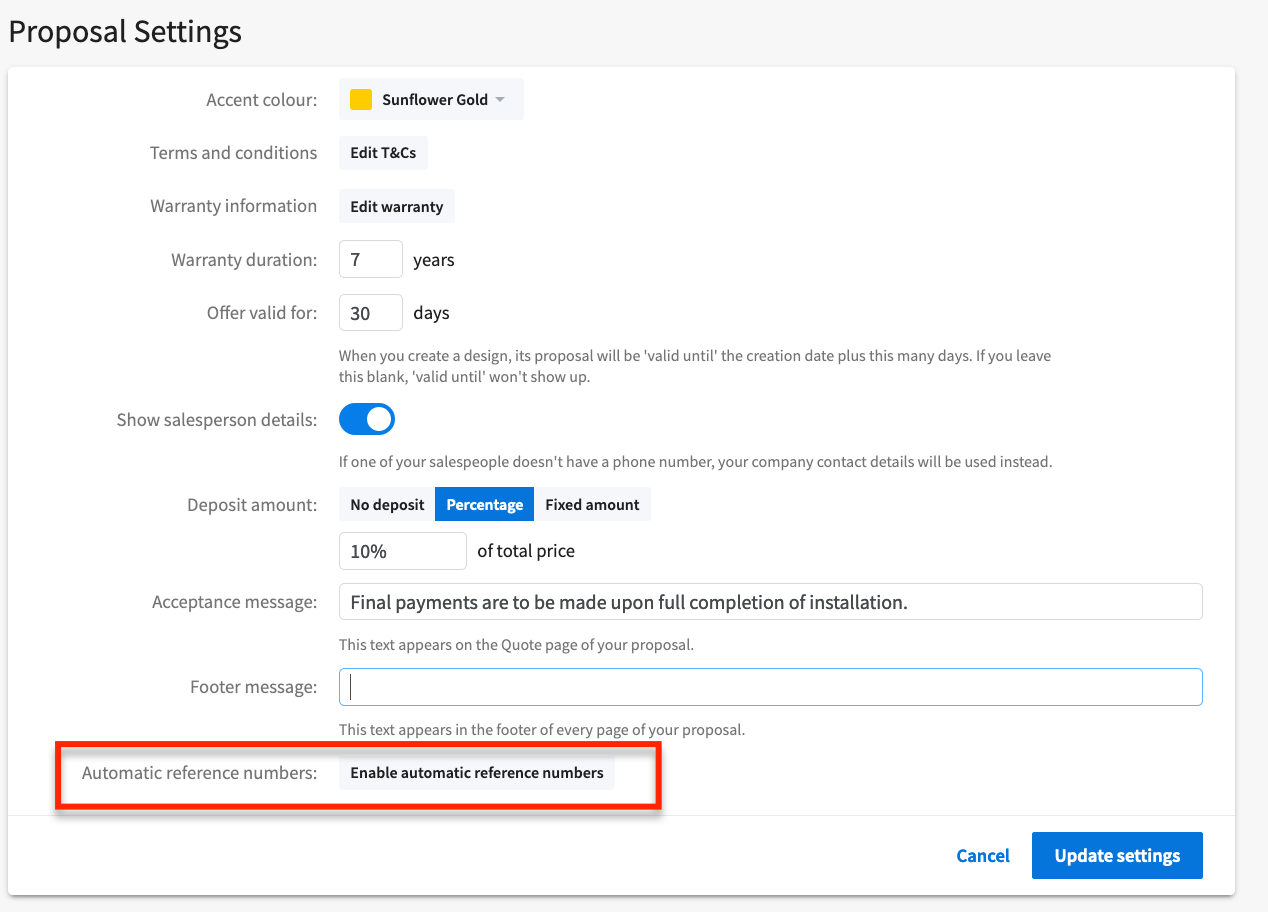Select the No deposit option
The width and height of the screenshot is (1268, 912).
[387, 505]
